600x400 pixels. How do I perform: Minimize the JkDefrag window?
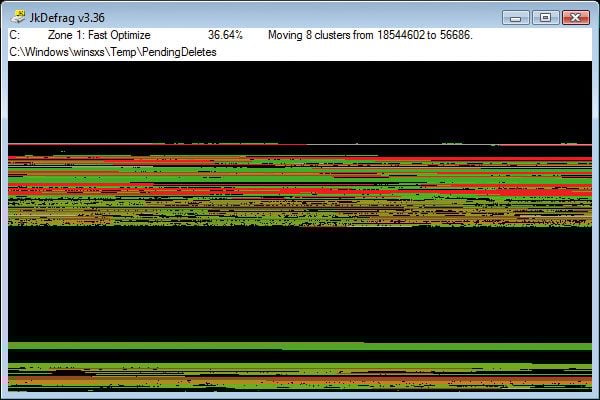coord(515,18)
